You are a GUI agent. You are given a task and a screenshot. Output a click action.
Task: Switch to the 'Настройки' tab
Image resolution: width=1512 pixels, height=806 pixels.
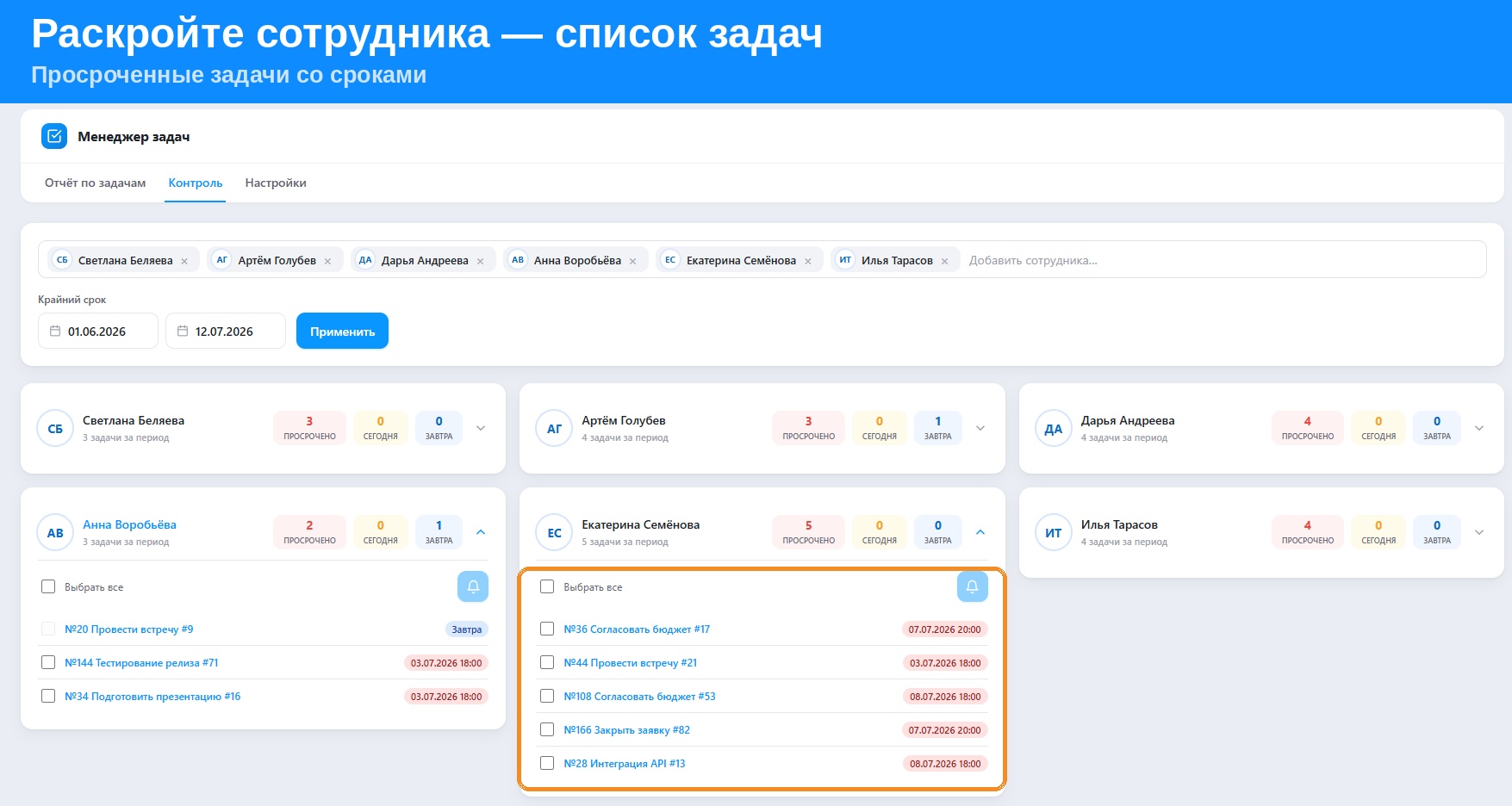coord(276,183)
